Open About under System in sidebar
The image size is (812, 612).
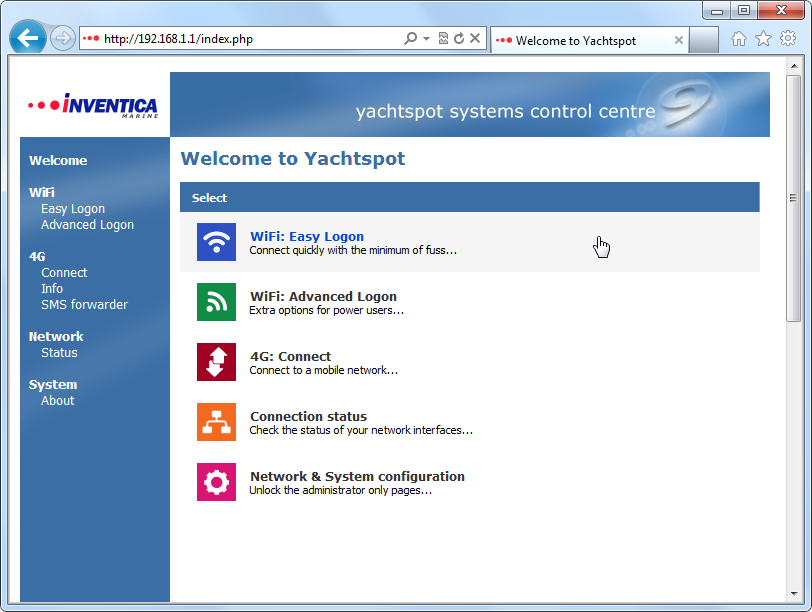[57, 401]
